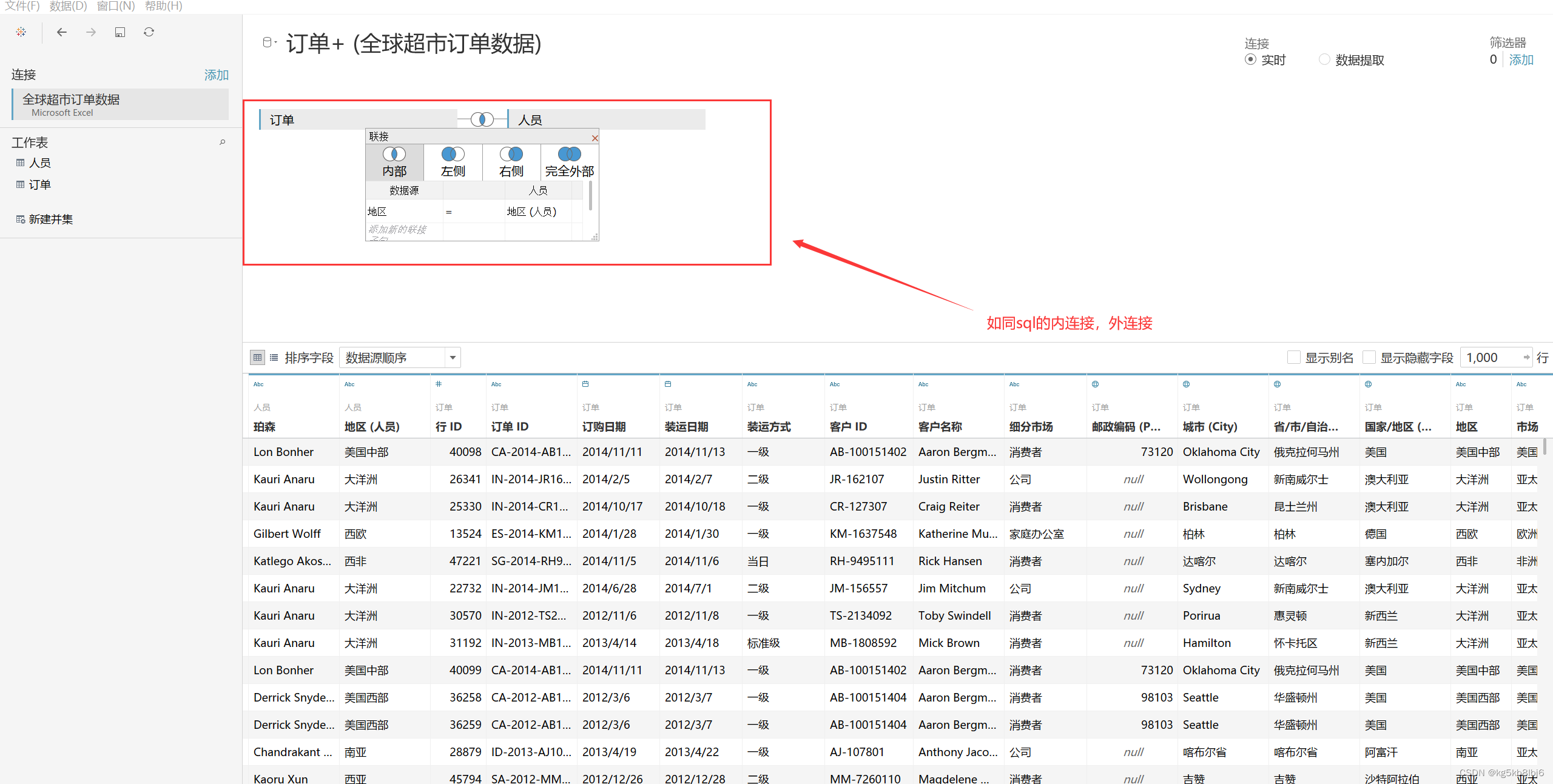Click the data grid vertical scrollbar
The height and width of the screenshot is (784, 1553).
point(1545,447)
